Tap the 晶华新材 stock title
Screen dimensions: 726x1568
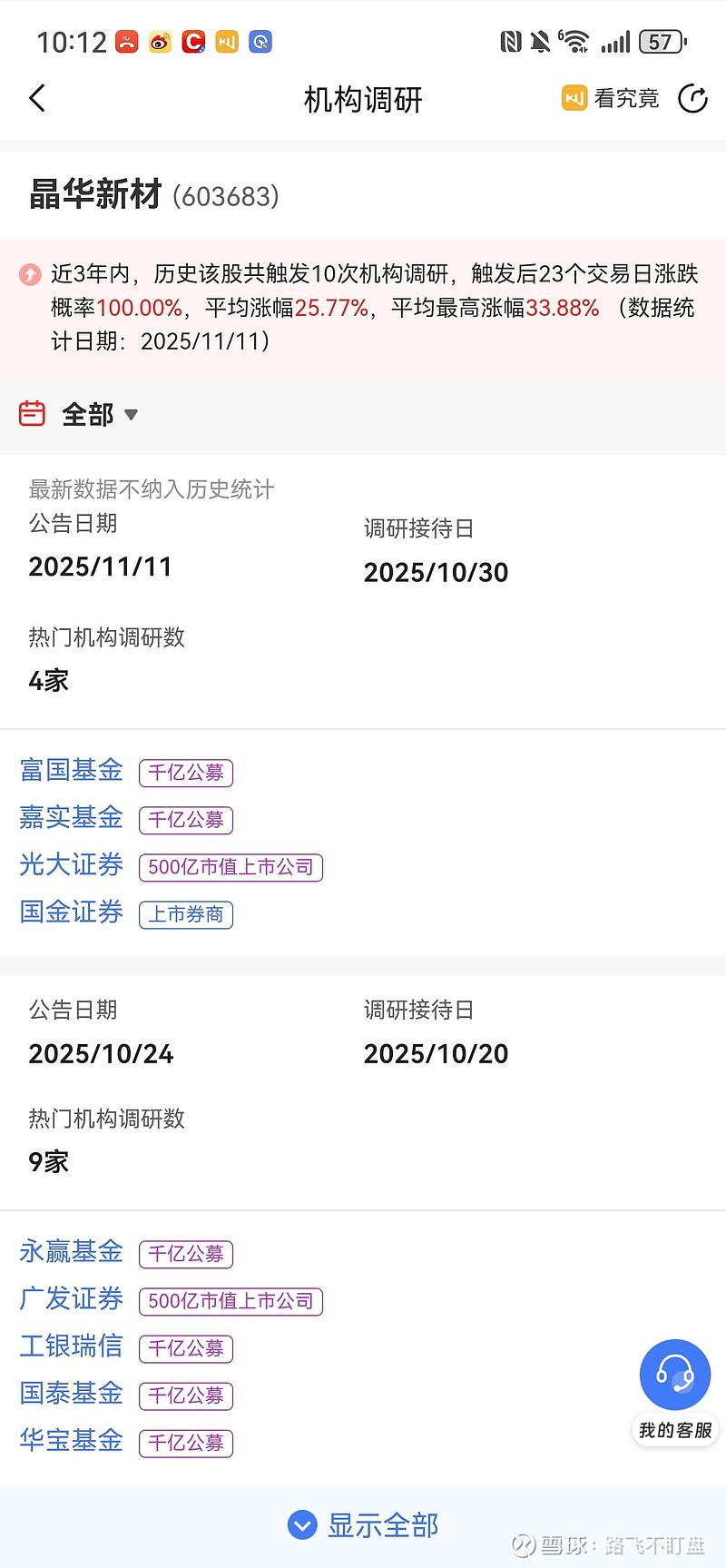95,194
